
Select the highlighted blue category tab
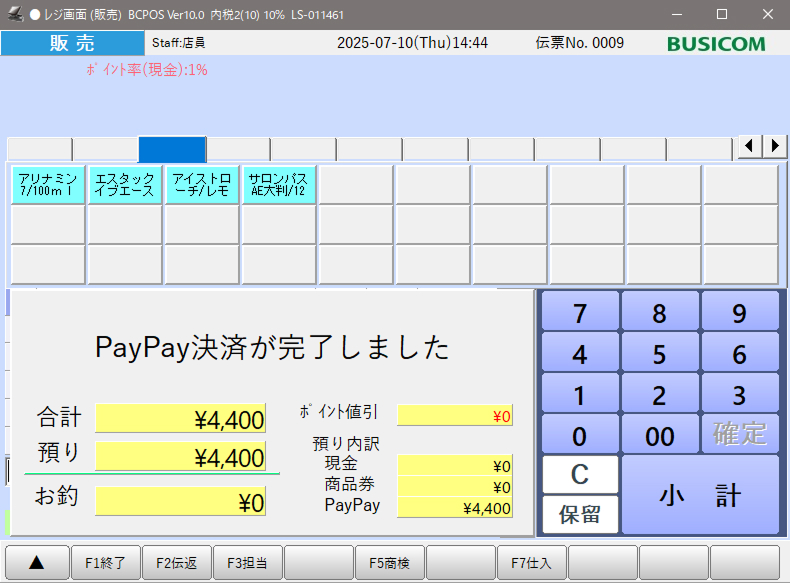[x=172, y=149]
